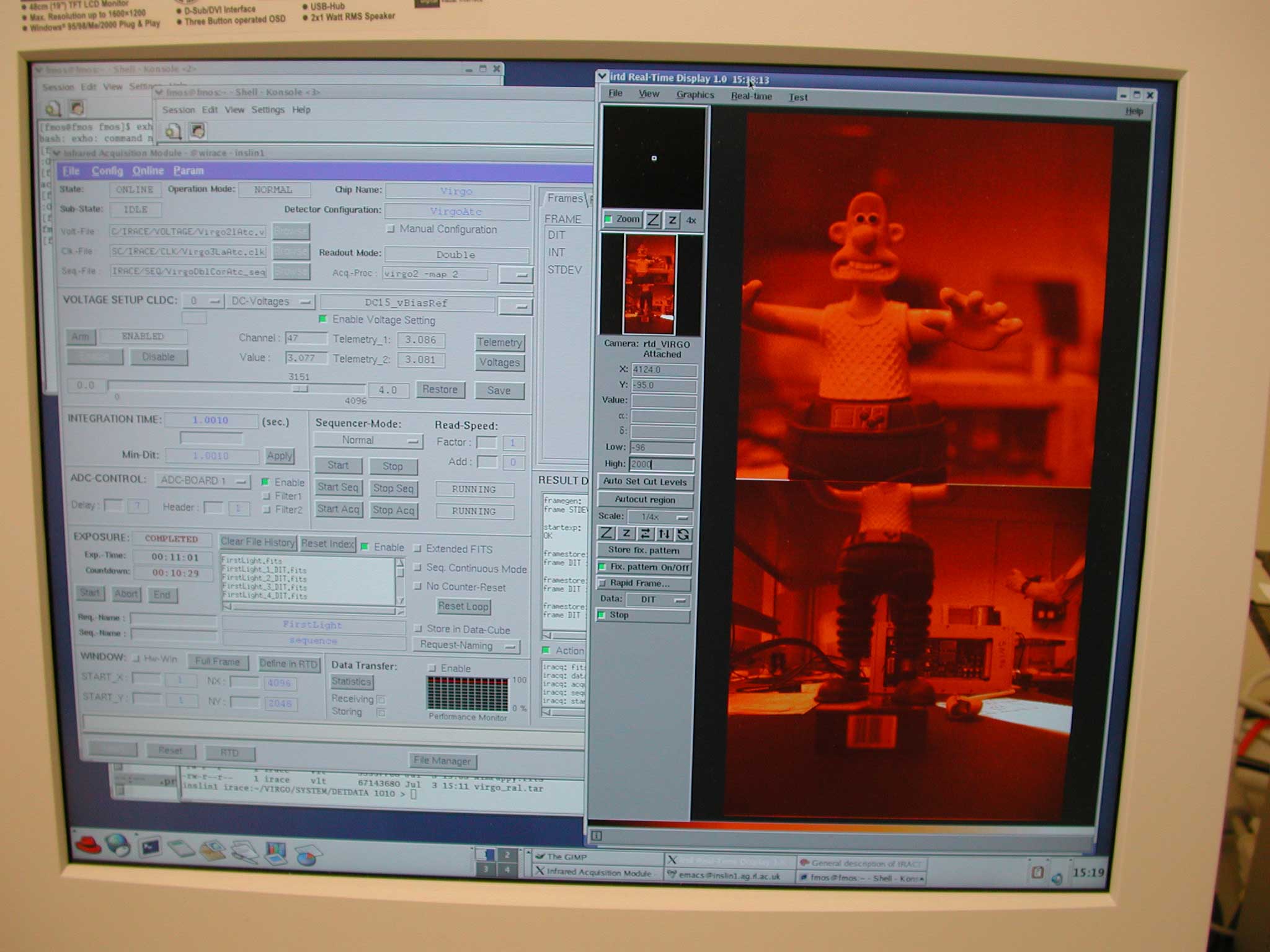The height and width of the screenshot is (952, 1270).
Task: Open the Request-Naming dropdown
Action: pyautogui.click(x=466, y=645)
